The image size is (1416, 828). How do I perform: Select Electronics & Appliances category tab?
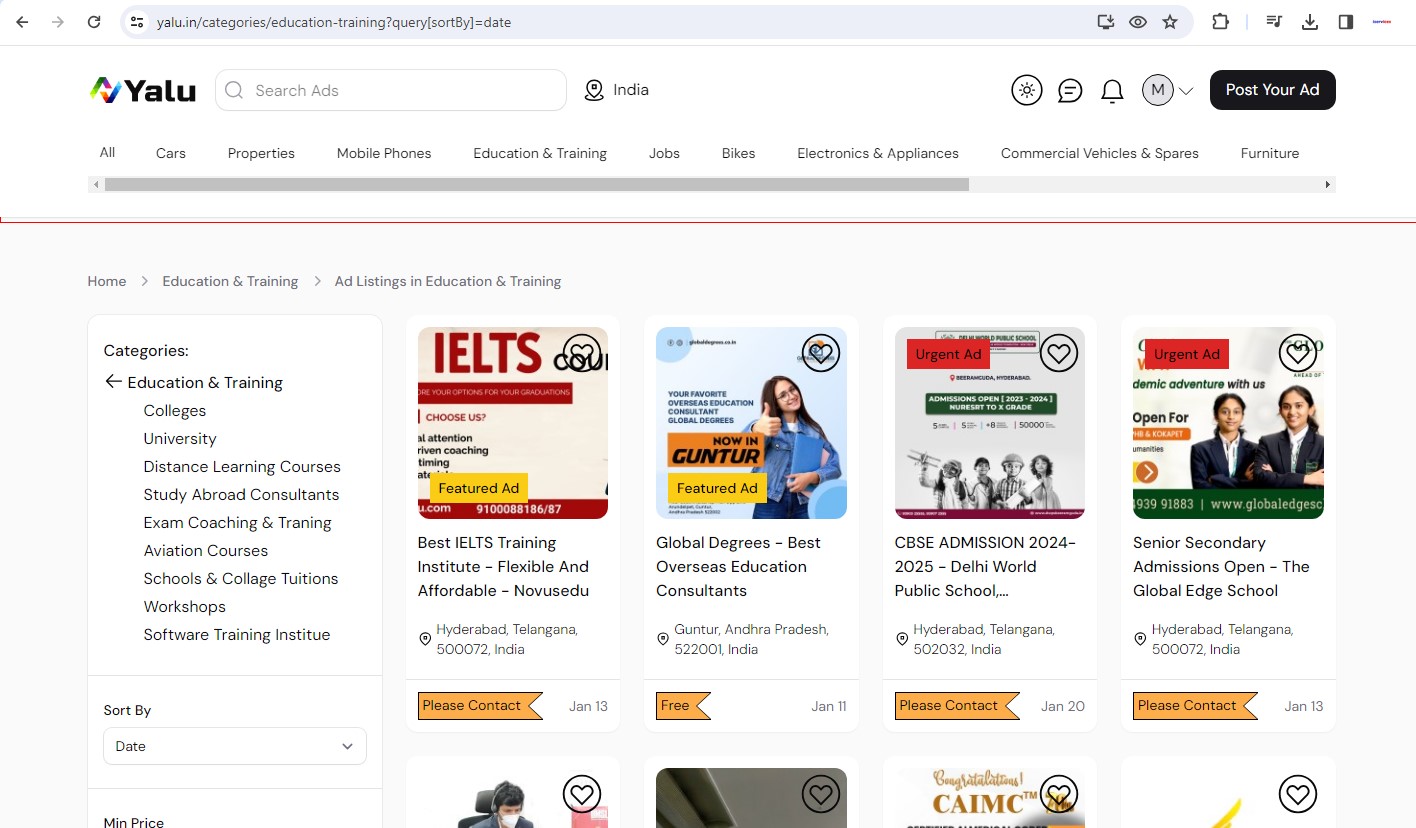(878, 153)
